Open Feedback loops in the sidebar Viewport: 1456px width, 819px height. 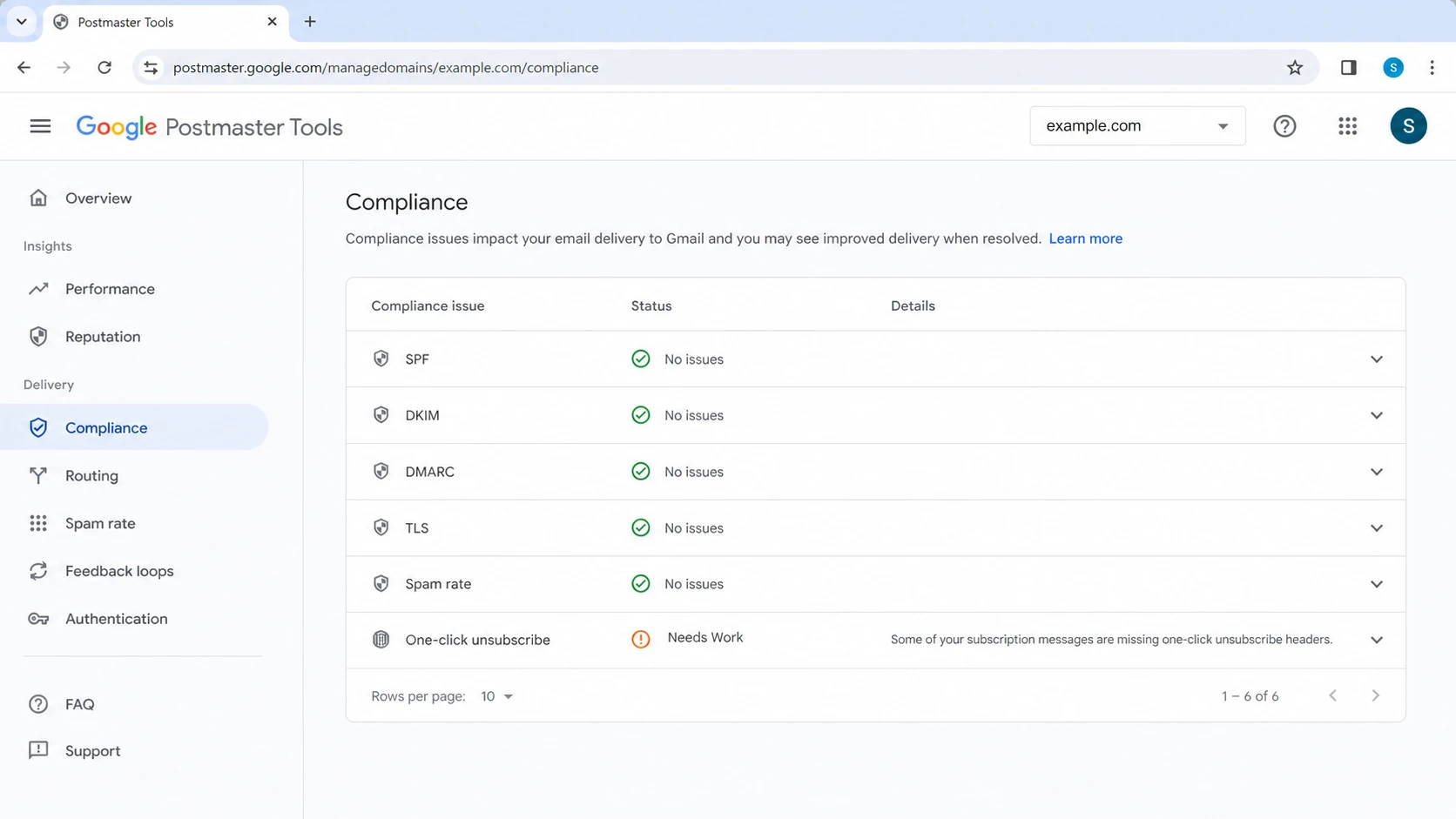click(x=134, y=571)
